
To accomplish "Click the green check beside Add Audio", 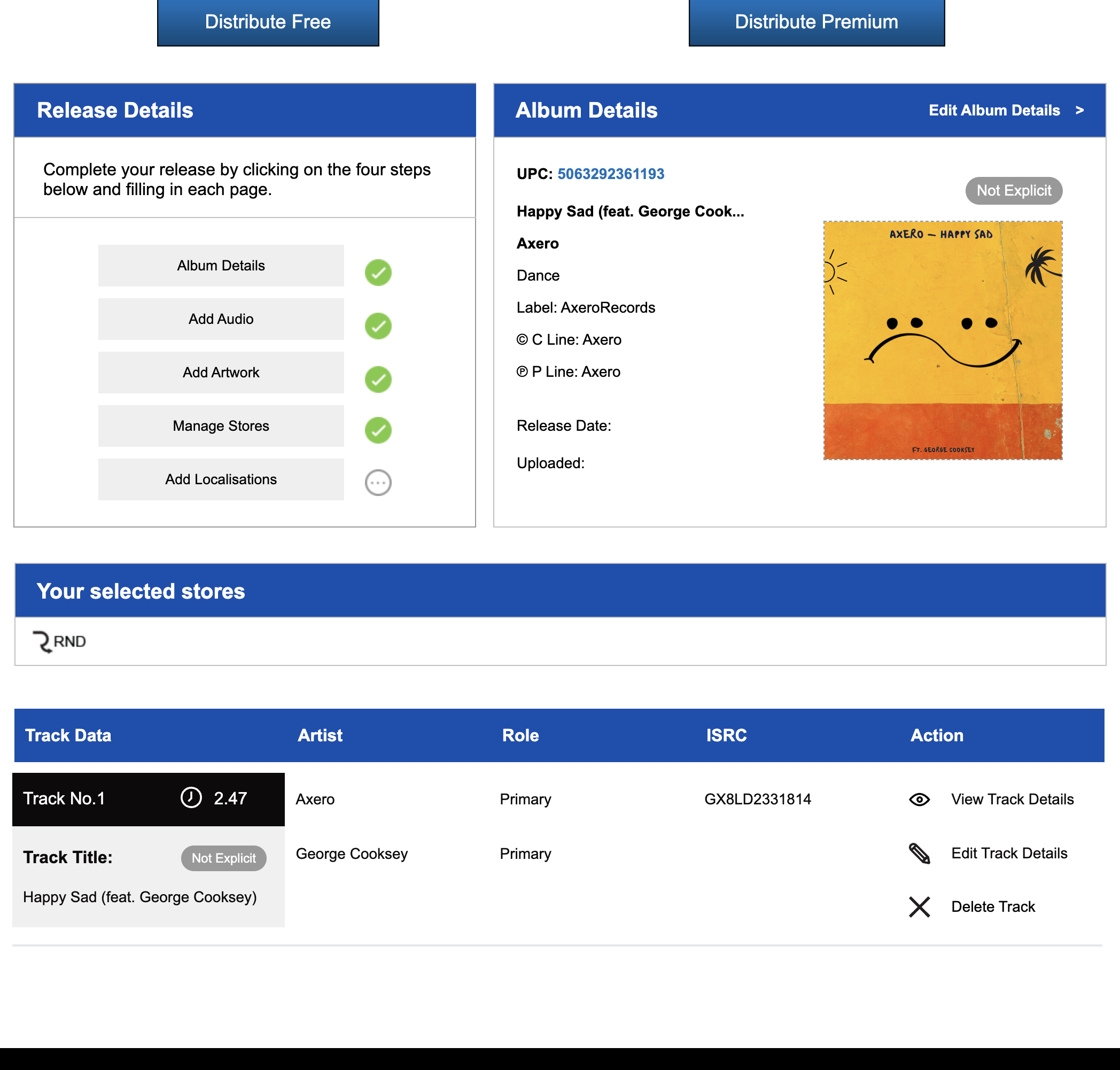I will pyautogui.click(x=377, y=326).
